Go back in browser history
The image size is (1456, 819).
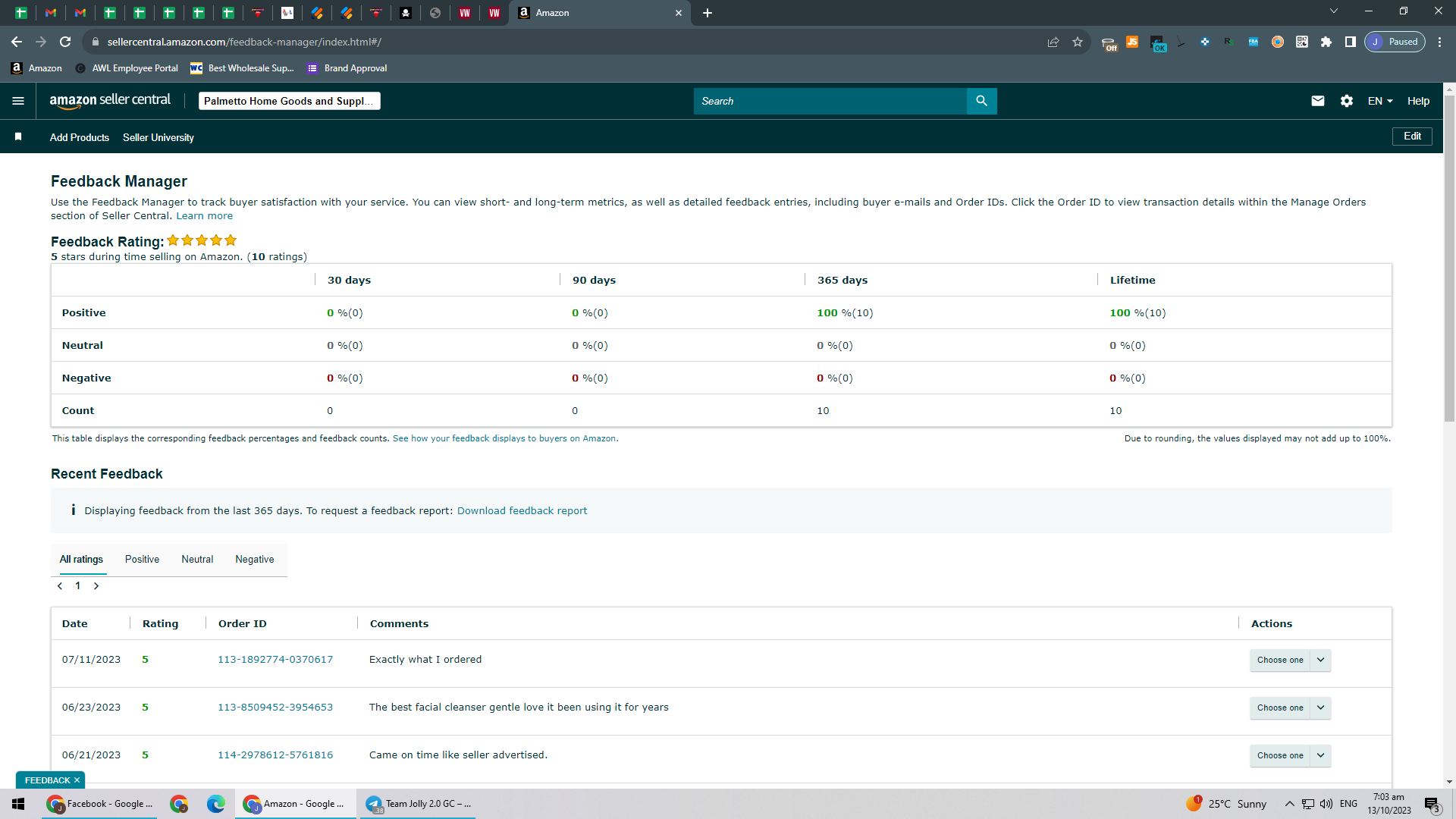coord(17,42)
